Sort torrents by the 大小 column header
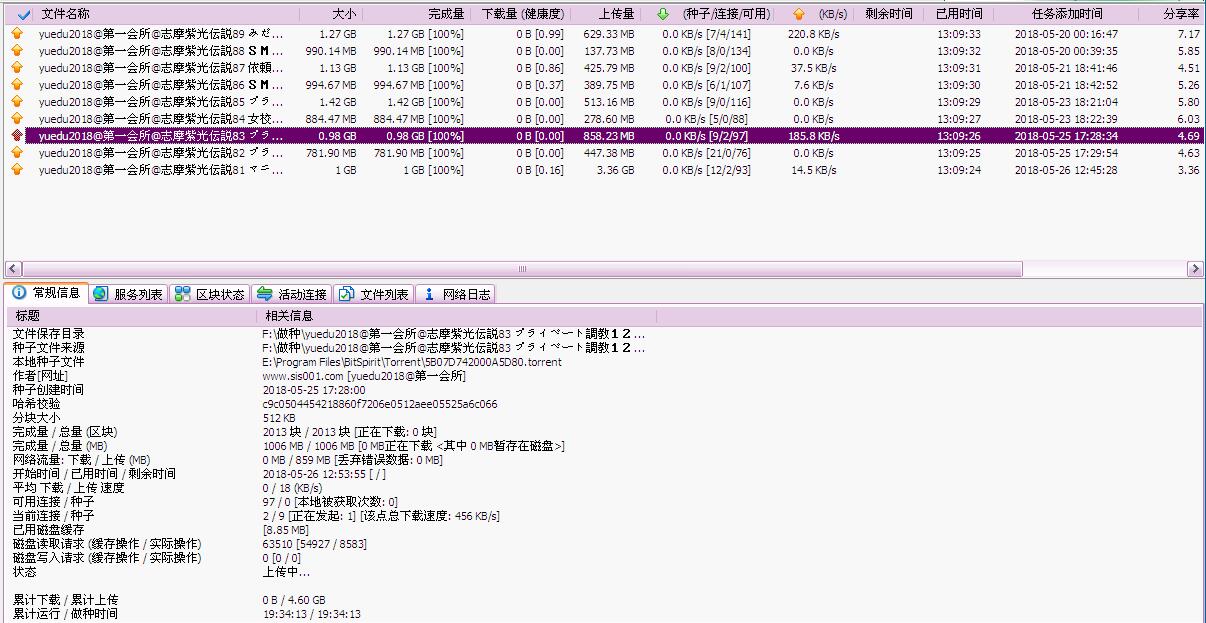This screenshot has height=623, width=1206. [x=342, y=15]
